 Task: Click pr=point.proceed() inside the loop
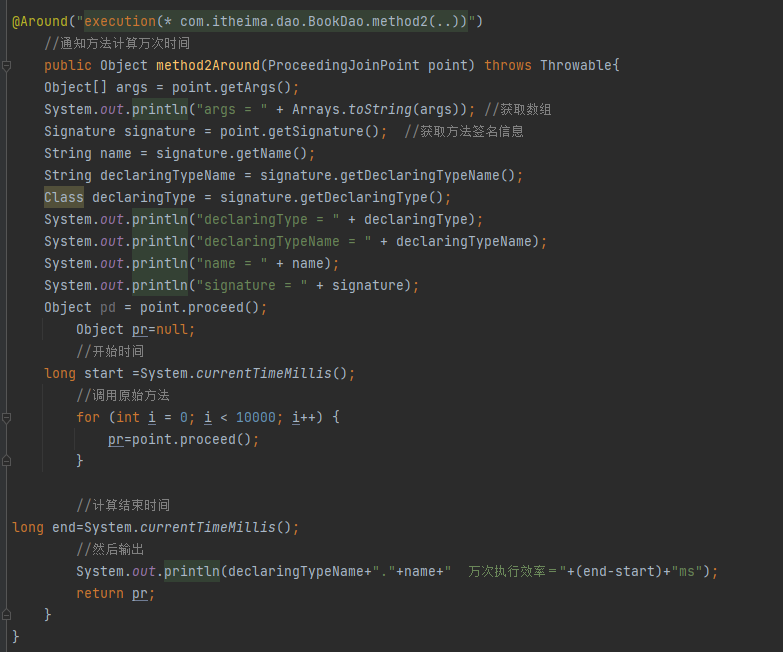click(183, 439)
